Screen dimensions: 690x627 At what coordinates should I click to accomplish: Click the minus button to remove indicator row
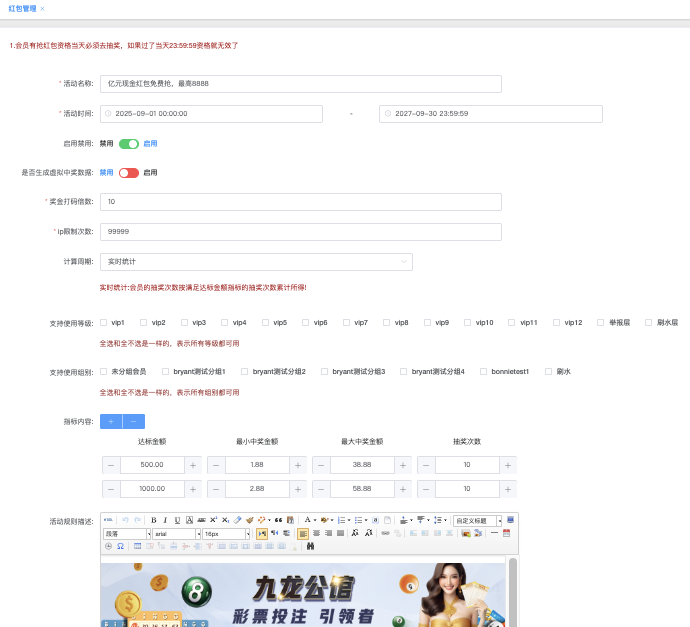[133, 422]
